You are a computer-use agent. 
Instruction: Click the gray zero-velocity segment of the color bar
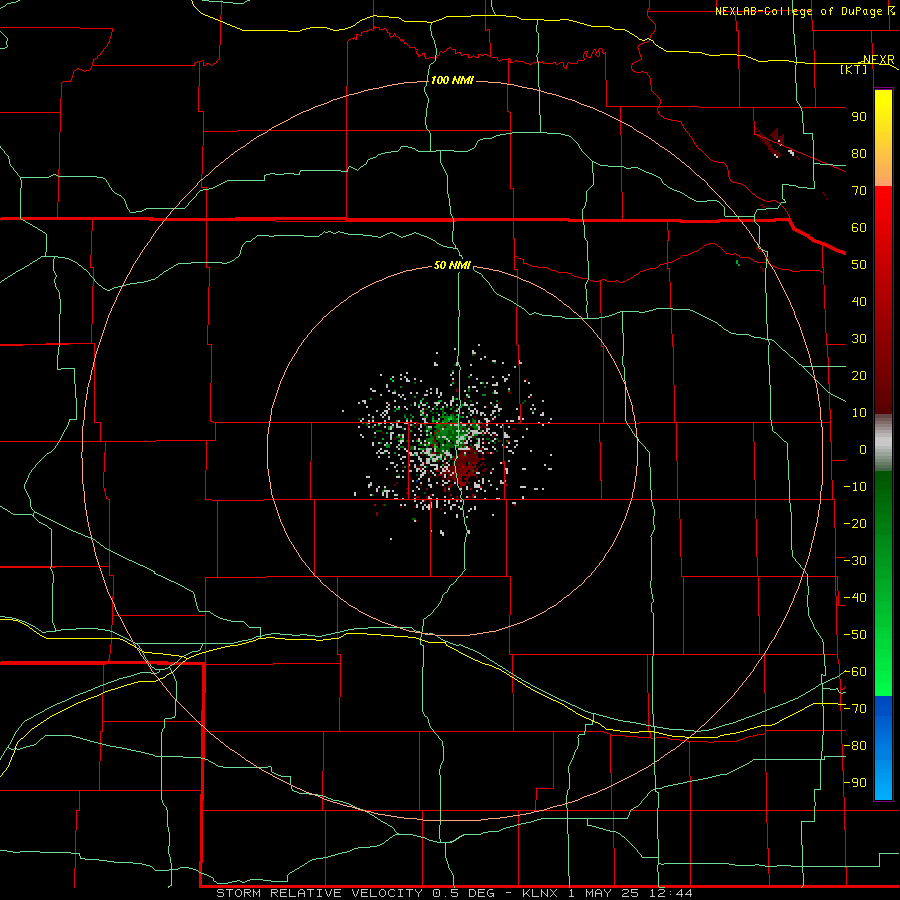pos(883,443)
